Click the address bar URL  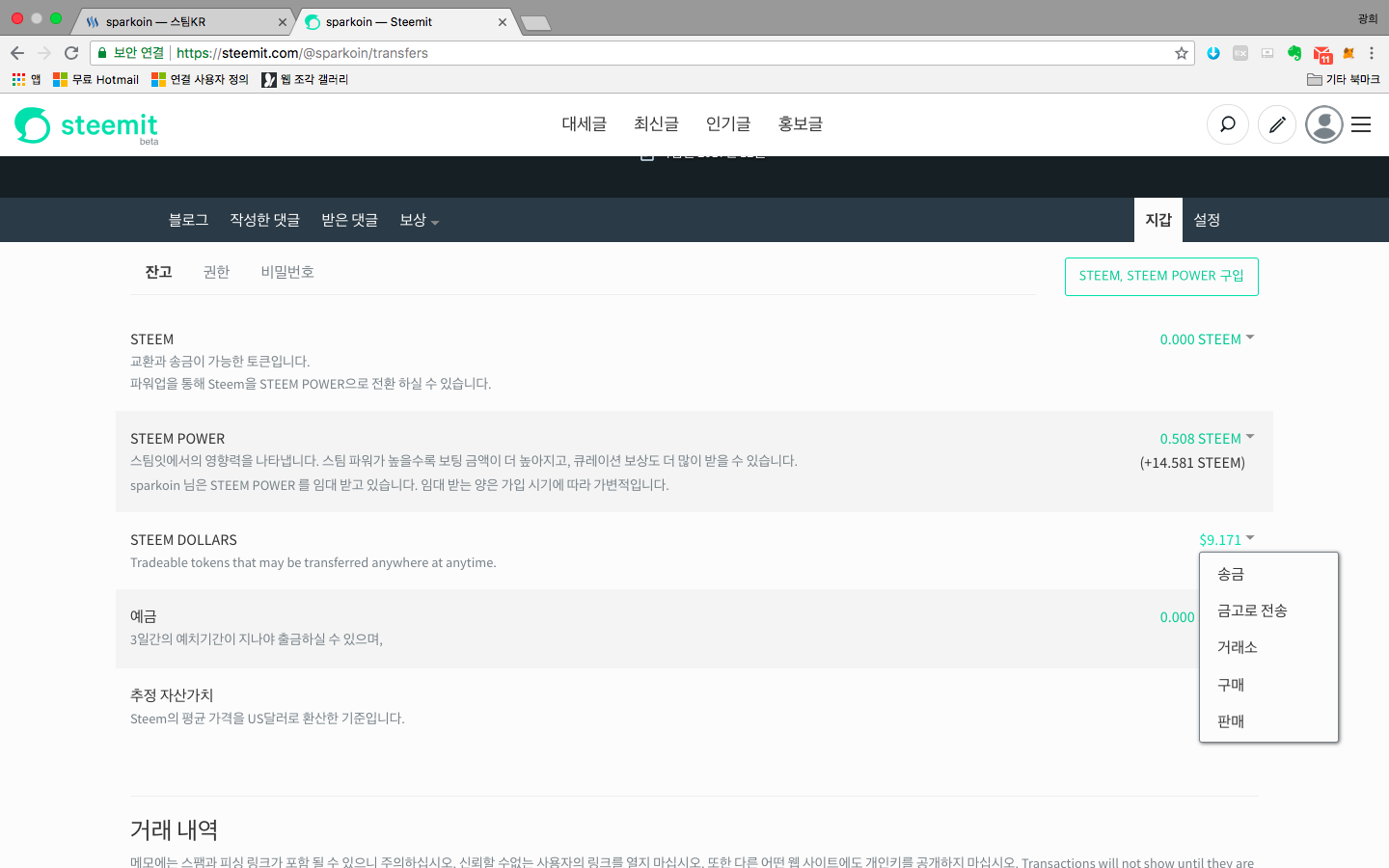tap(302, 53)
